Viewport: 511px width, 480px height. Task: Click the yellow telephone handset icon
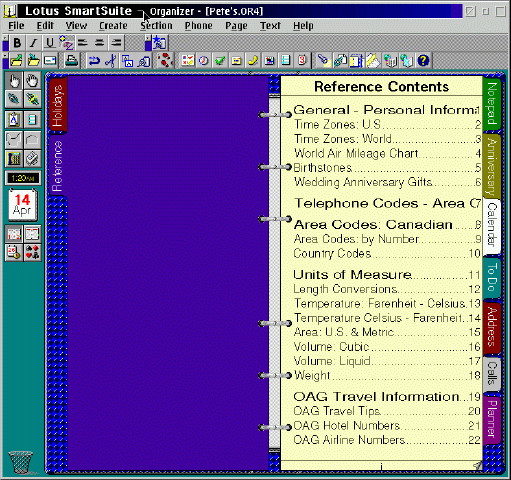[x=253, y=61]
